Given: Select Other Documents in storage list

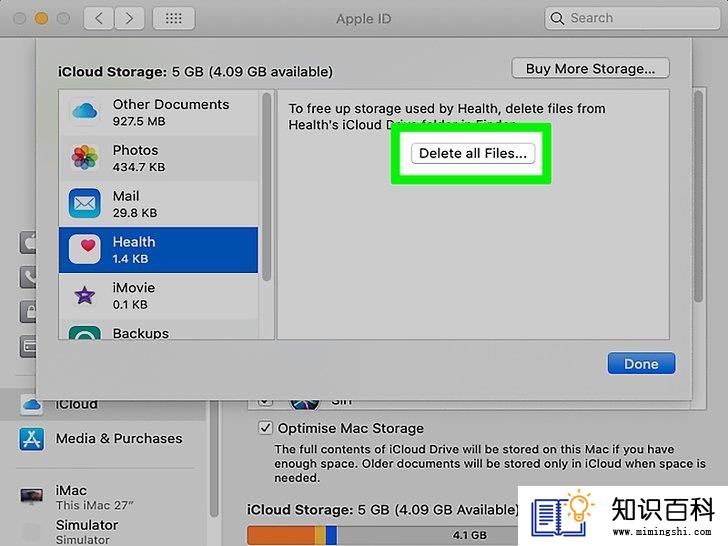Looking at the screenshot, I should pos(158,112).
